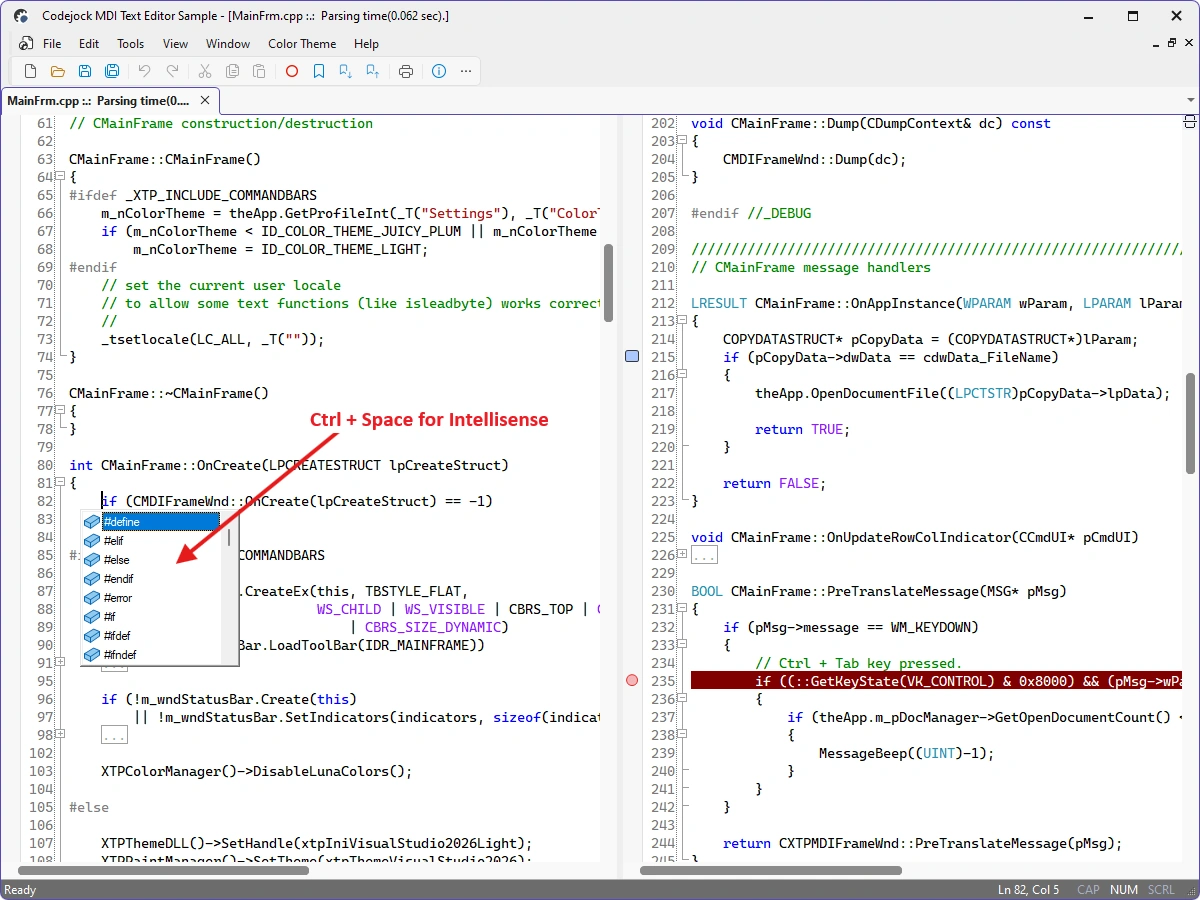This screenshot has width=1200, height=900.
Task: Click the Paste clipboard icon
Action: [x=259, y=71]
